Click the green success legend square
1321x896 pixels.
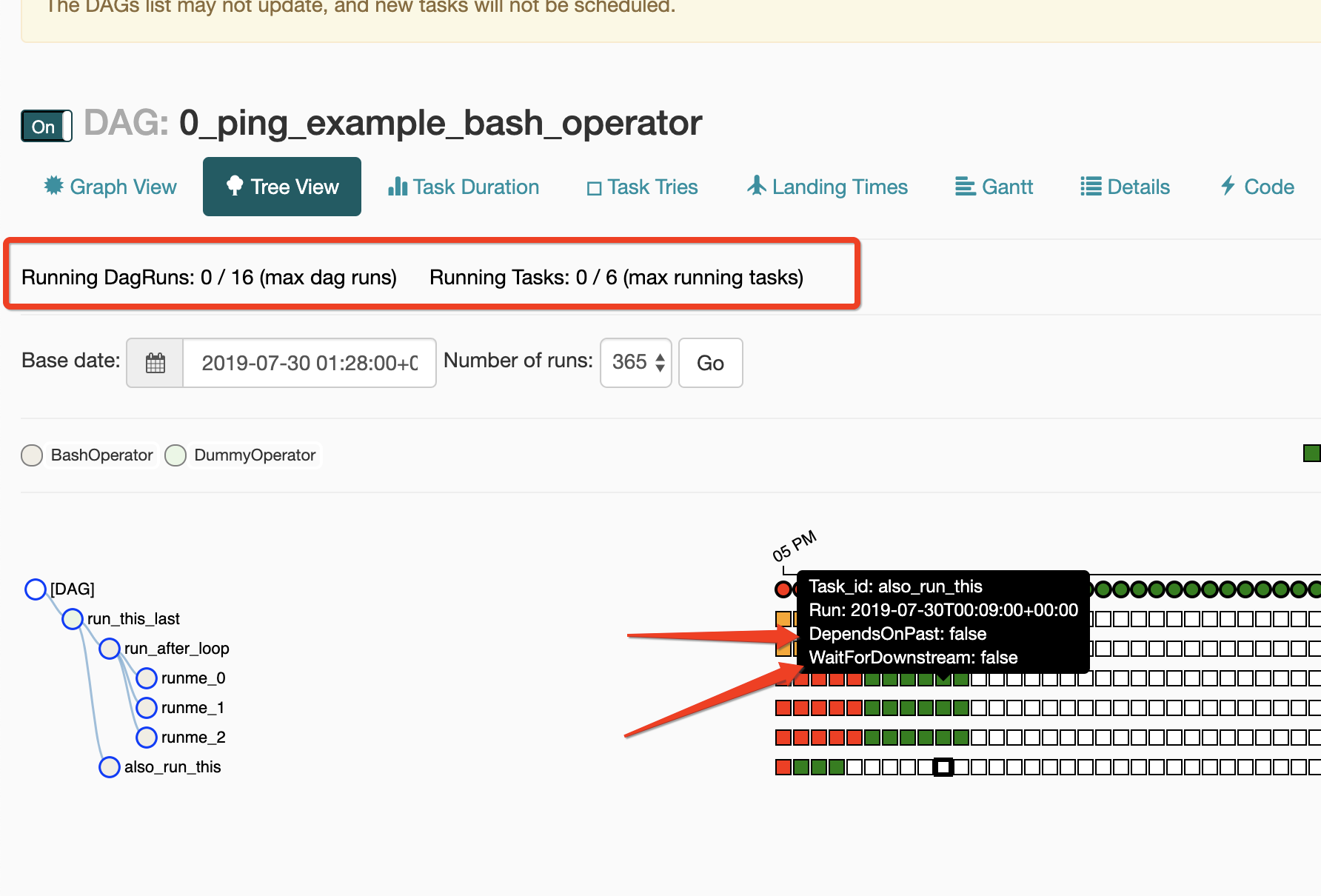click(x=1312, y=453)
